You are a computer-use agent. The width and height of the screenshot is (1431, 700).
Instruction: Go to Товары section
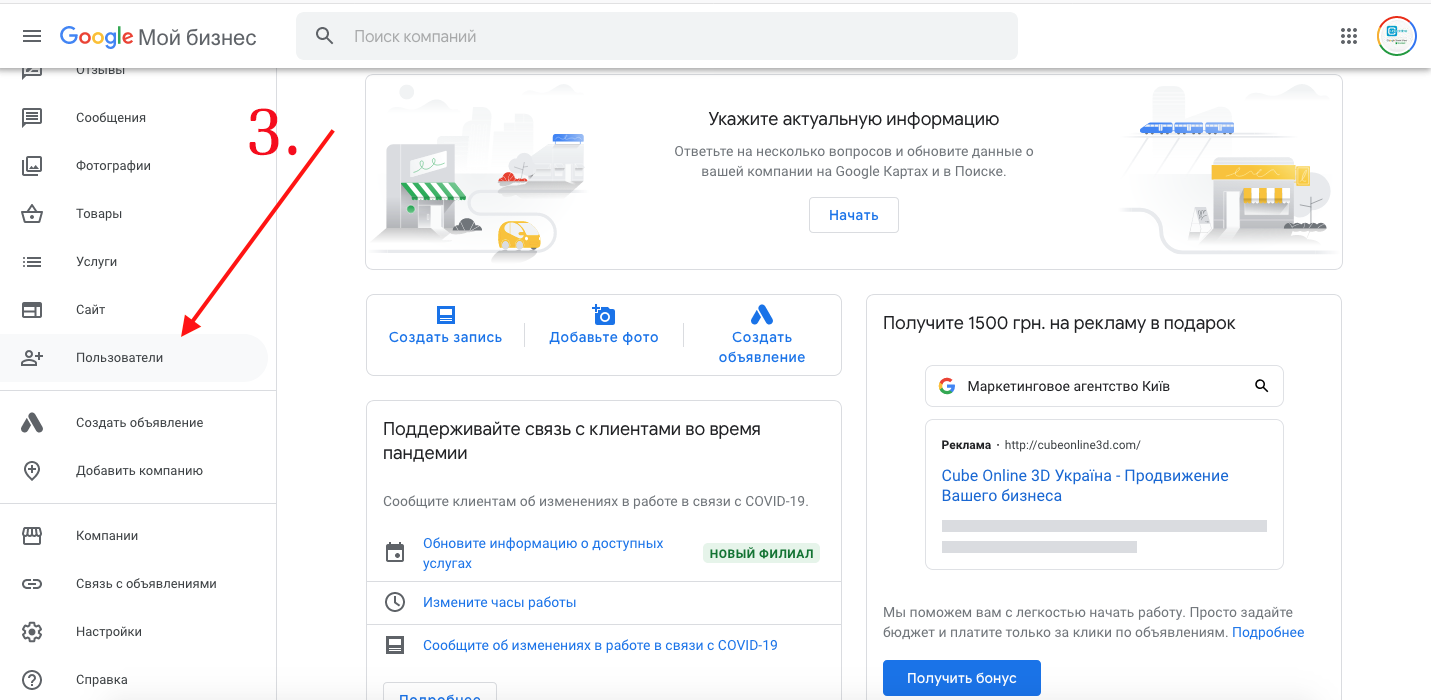coord(99,214)
